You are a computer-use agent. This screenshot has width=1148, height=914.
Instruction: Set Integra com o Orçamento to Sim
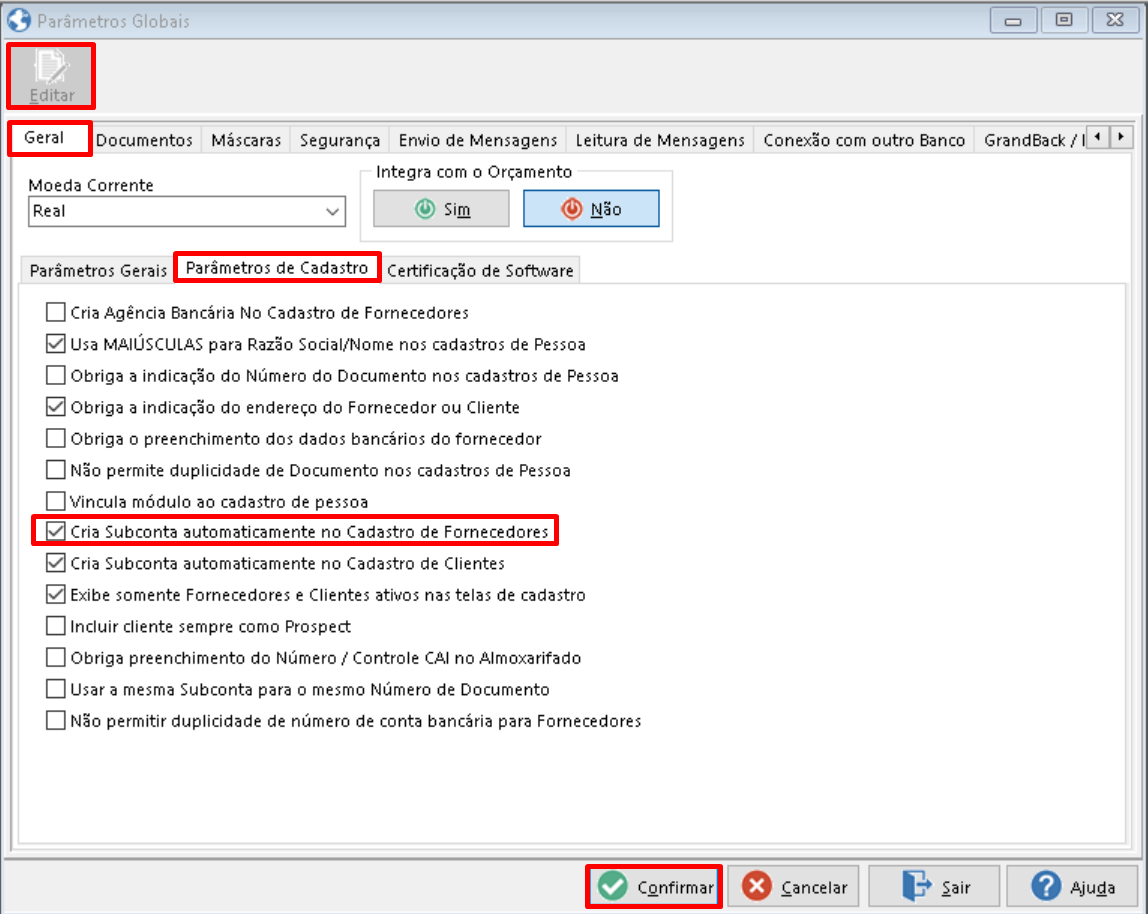441,209
